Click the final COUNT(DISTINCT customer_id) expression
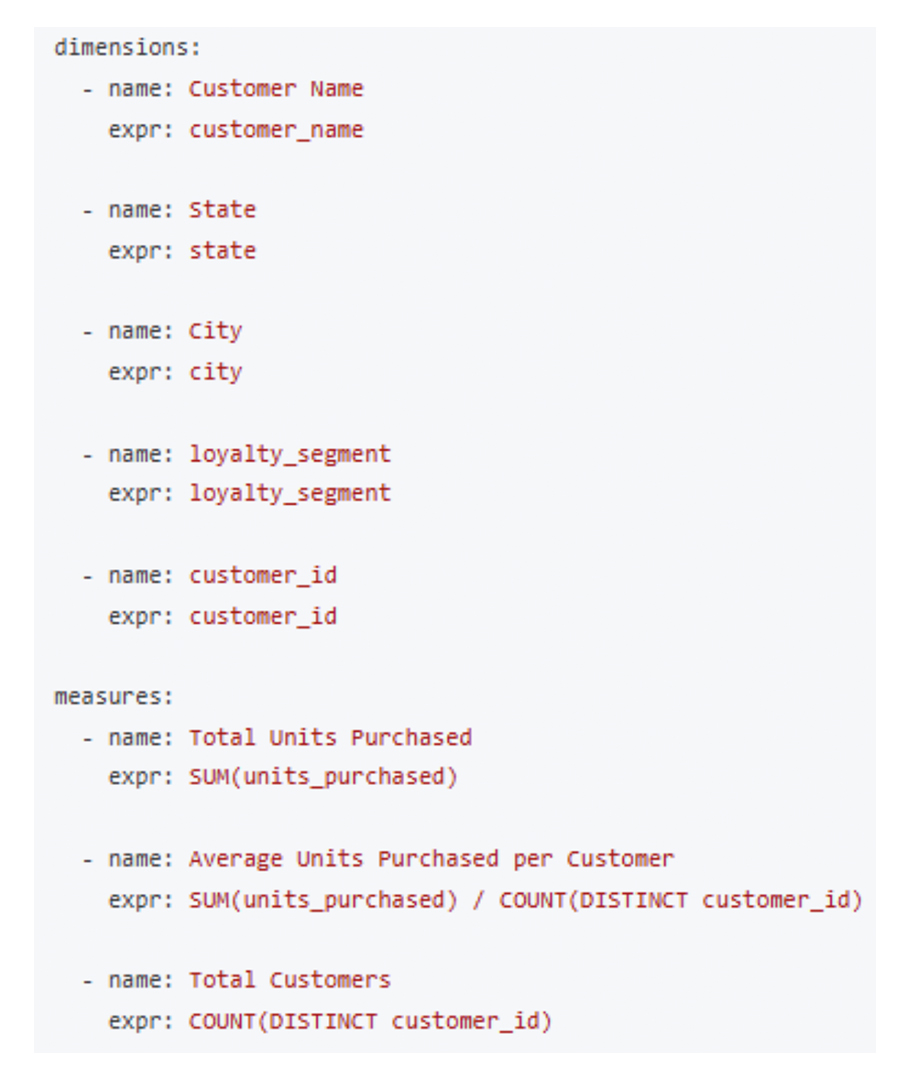 point(370,1021)
